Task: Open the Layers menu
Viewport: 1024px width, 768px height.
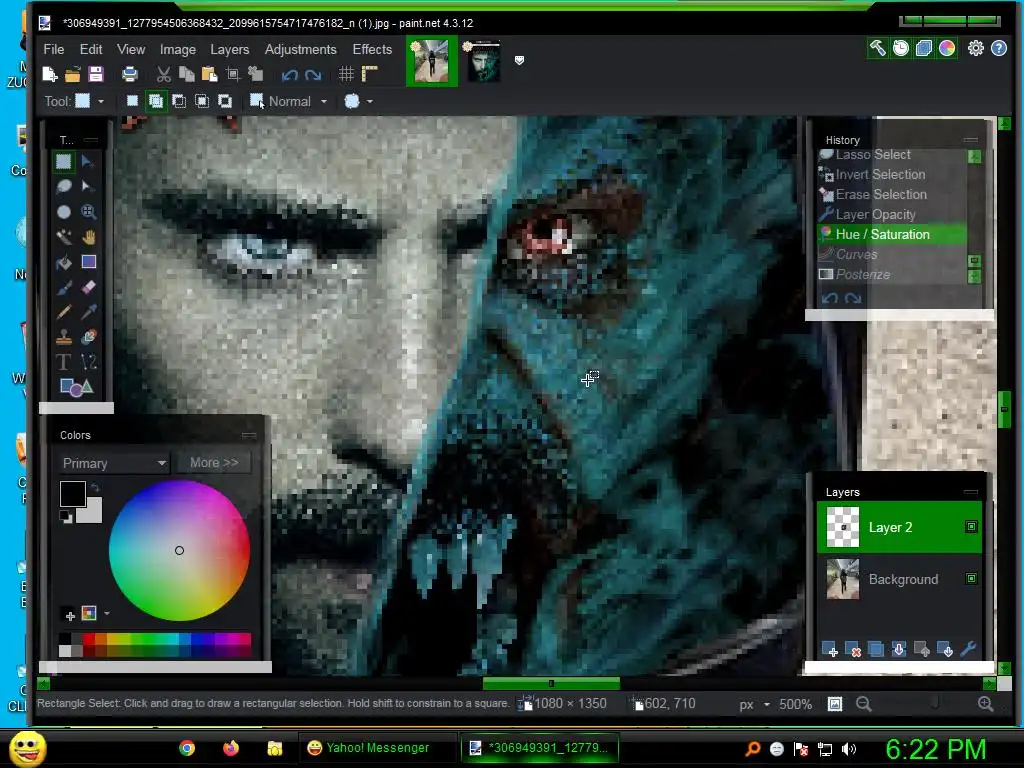Action: point(229,50)
